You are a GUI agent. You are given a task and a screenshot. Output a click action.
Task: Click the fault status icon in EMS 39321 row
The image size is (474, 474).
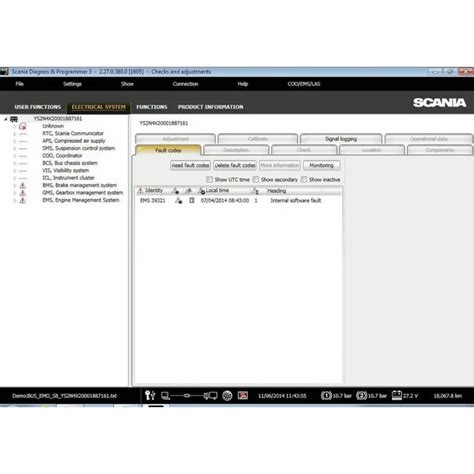(179, 200)
